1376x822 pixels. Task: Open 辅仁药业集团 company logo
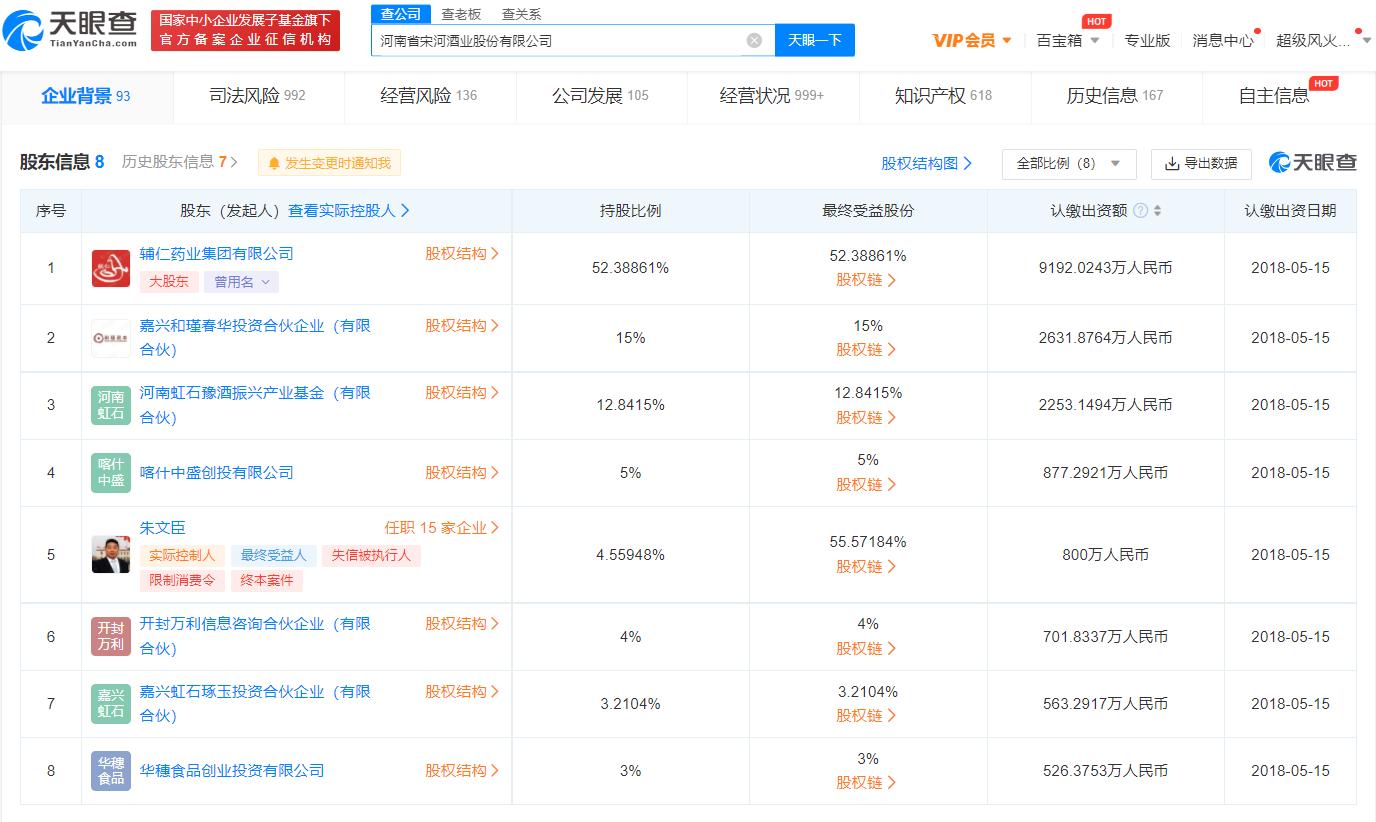point(111,268)
